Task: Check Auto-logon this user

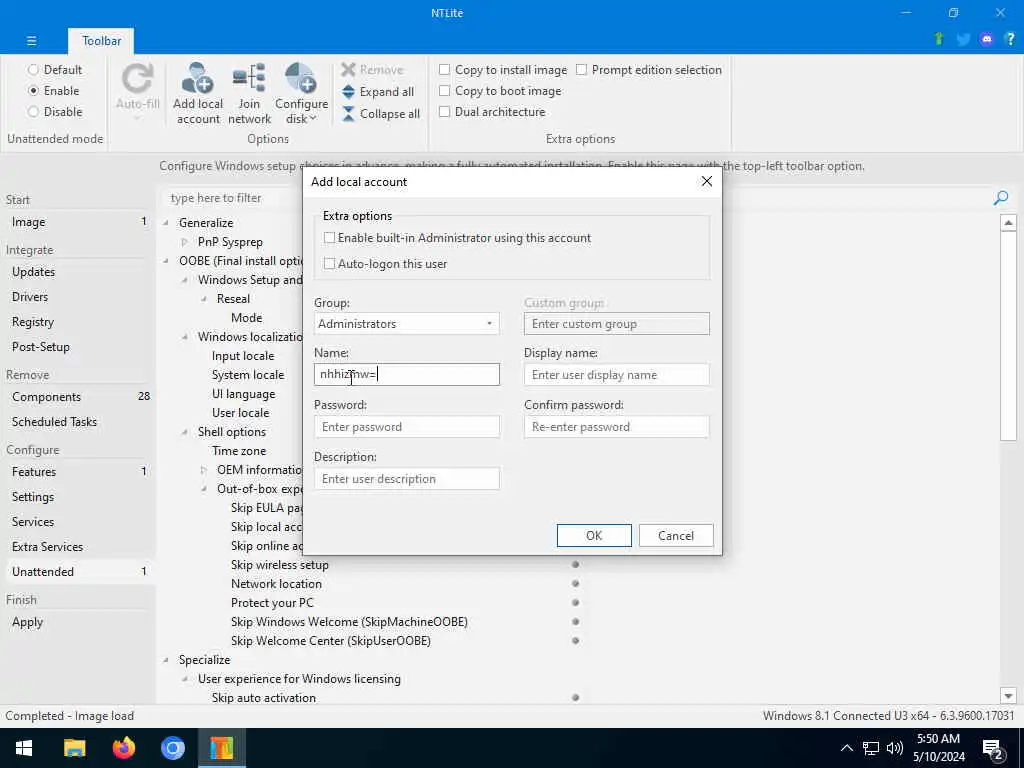Action: click(x=329, y=264)
